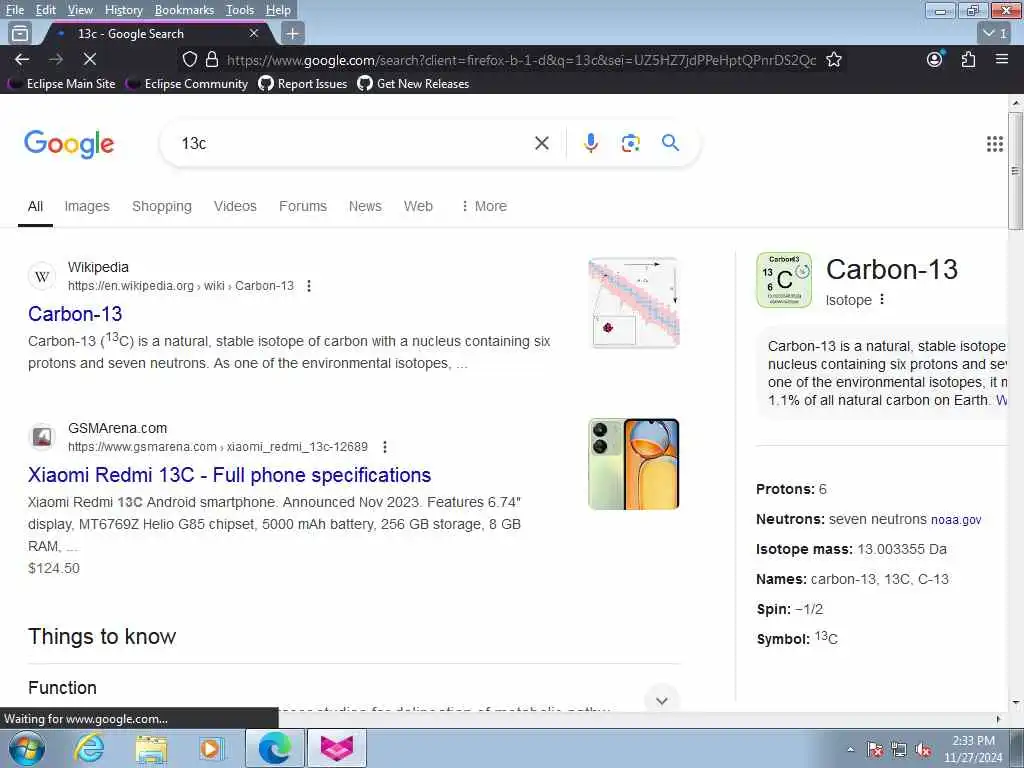This screenshot has width=1024, height=768.
Task: Open the Get New Releases bookmark
Action: click(x=414, y=84)
